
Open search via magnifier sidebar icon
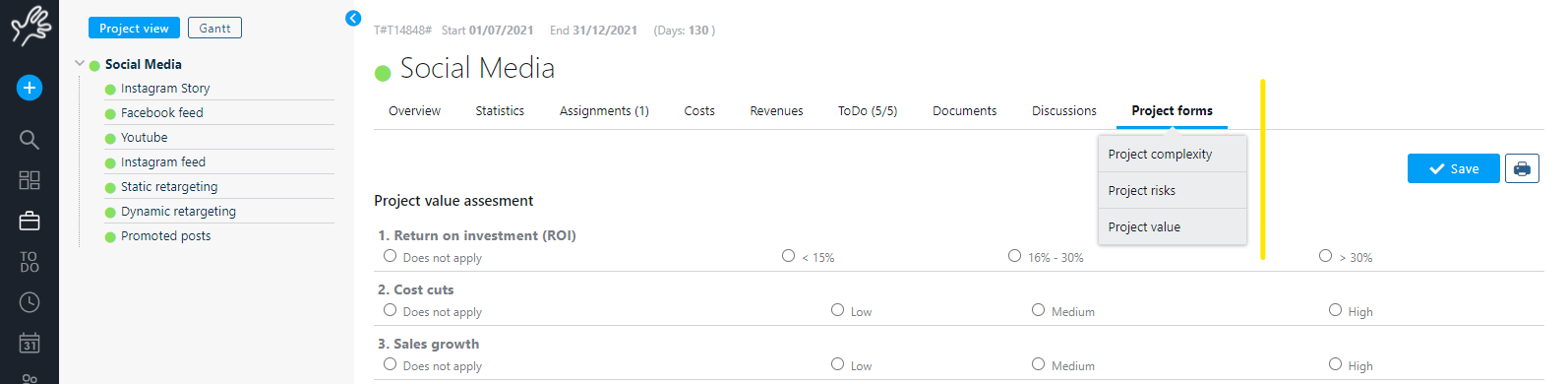(x=30, y=140)
